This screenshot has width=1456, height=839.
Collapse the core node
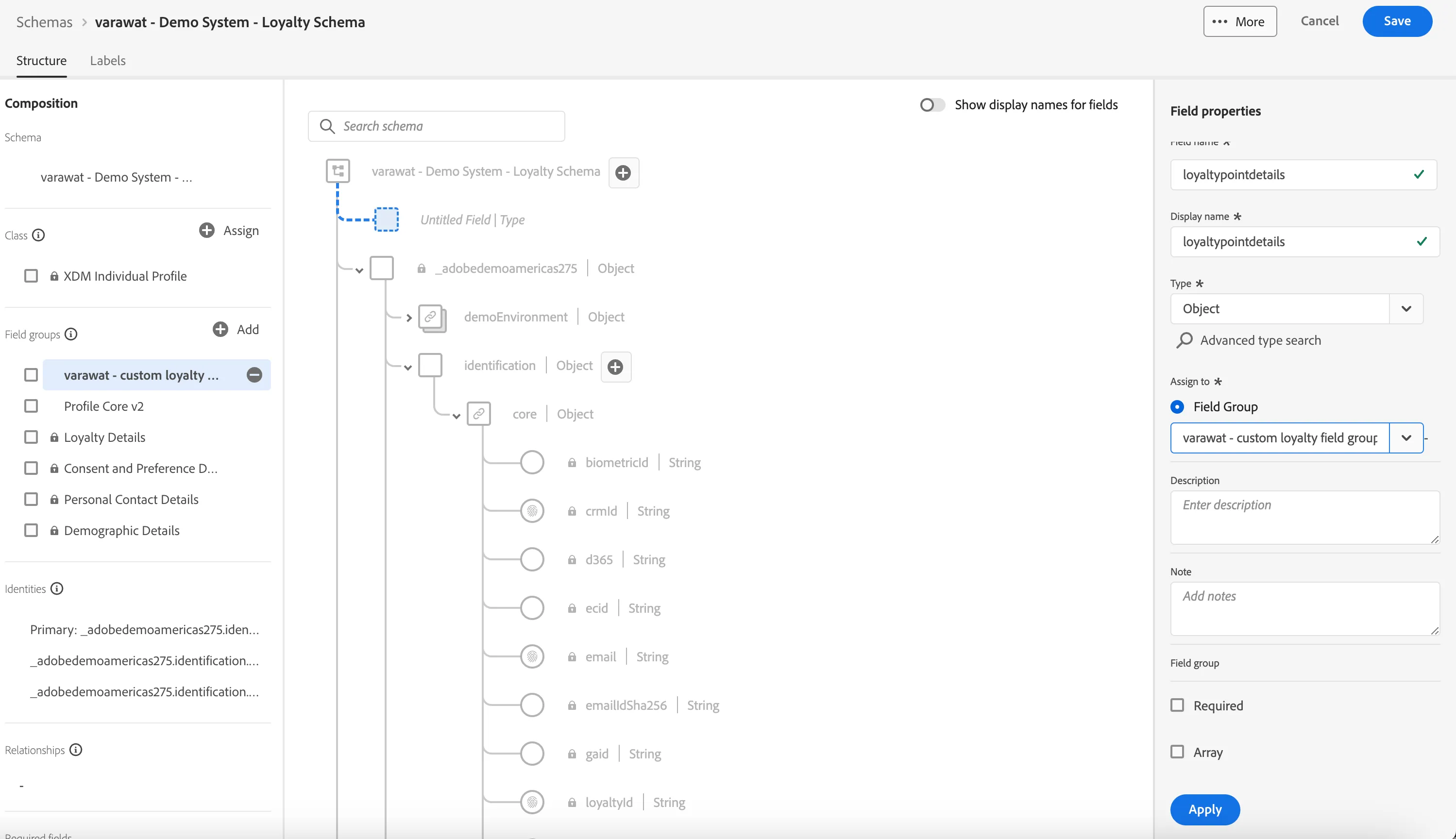tap(456, 416)
